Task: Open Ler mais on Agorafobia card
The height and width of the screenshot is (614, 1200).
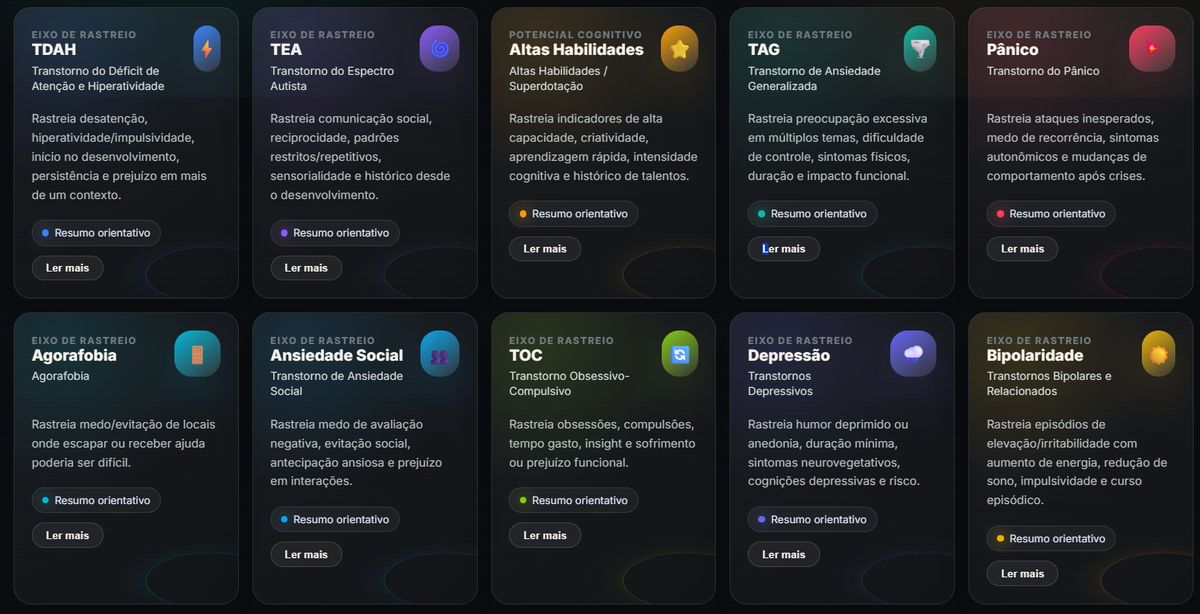Action: (x=67, y=535)
